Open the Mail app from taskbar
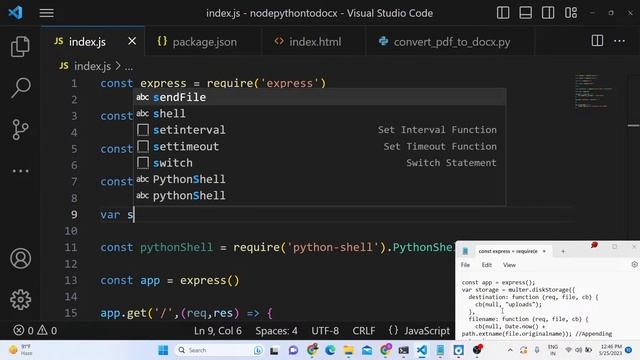The width and height of the screenshot is (640, 360). click(367, 350)
